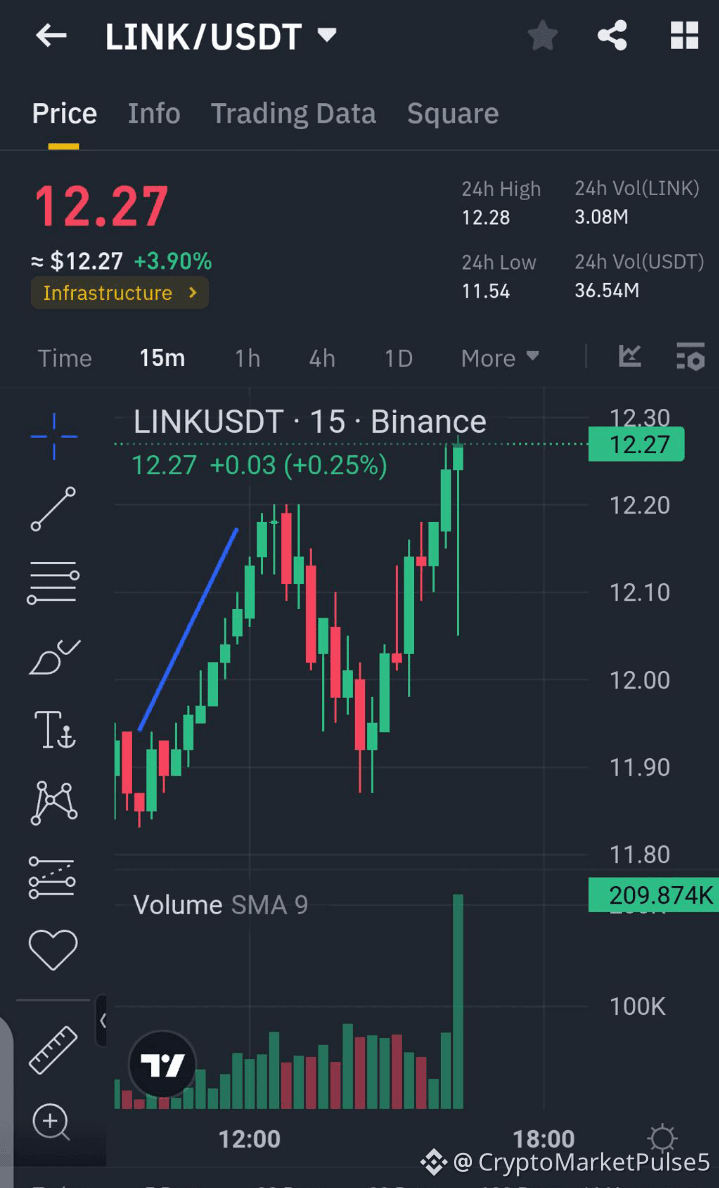Image resolution: width=719 pixels, height=1188 pixels.
Task: Tap the 24h High value 12.28
Action: (486, 217)
